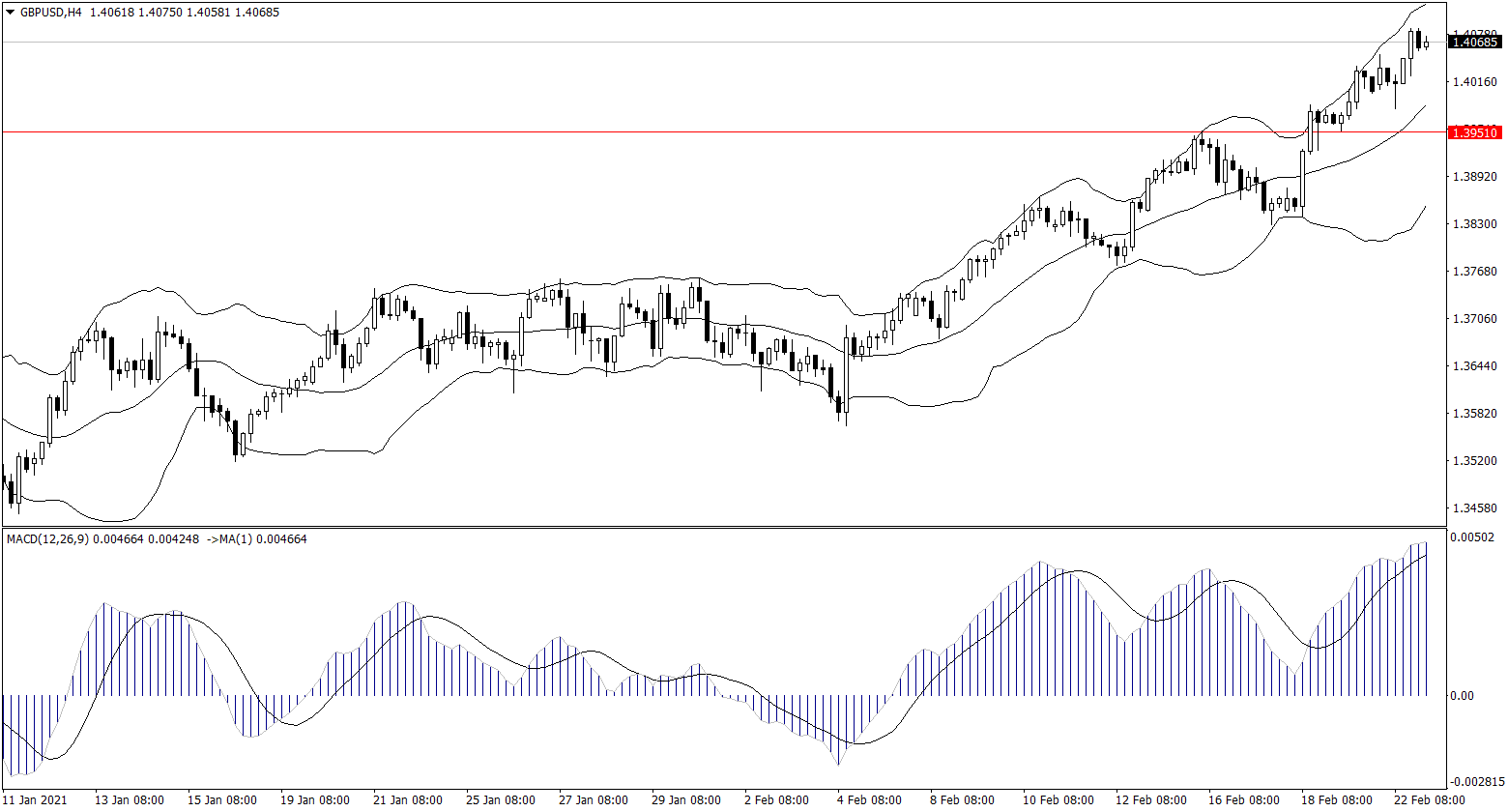
Task: Click the -0.002815 MACD scale value
Action: [x=1476, y=781]
